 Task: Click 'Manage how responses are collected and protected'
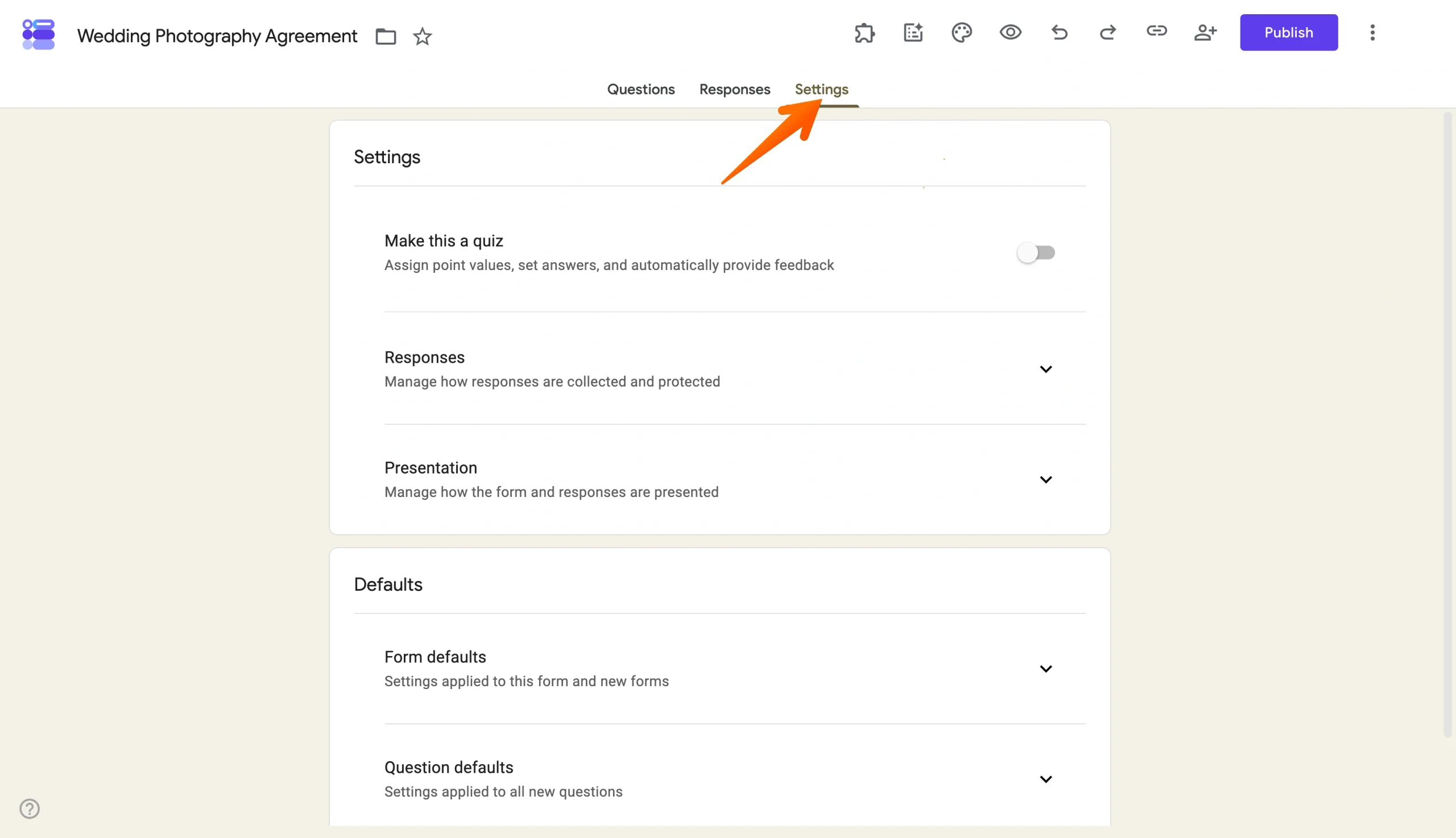coord(552,381)
